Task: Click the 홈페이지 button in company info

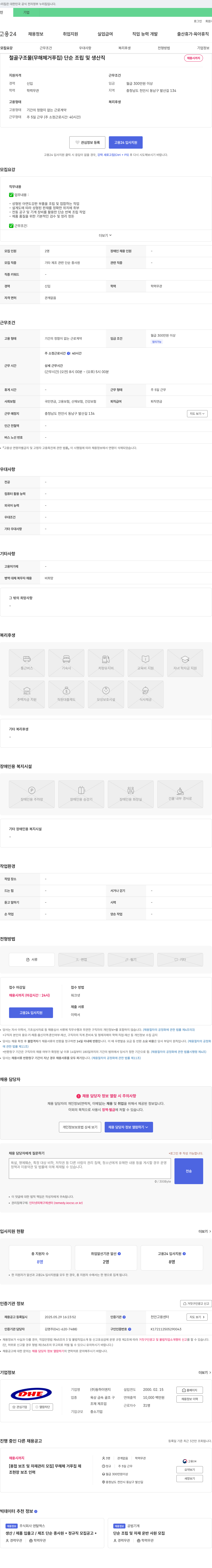Action: click(189, 1390)
